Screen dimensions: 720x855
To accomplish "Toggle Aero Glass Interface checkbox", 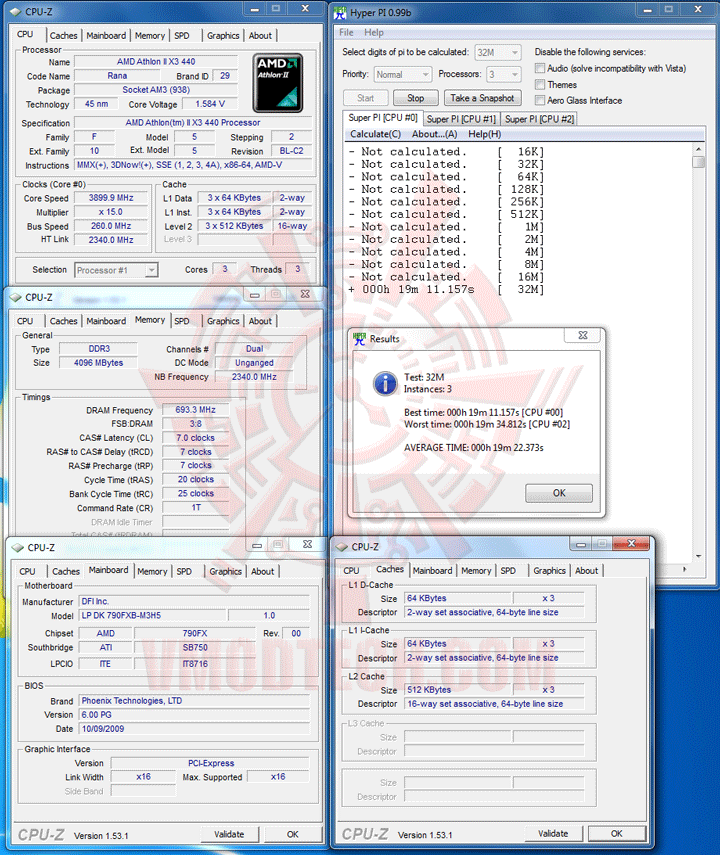I will [540, 100].
